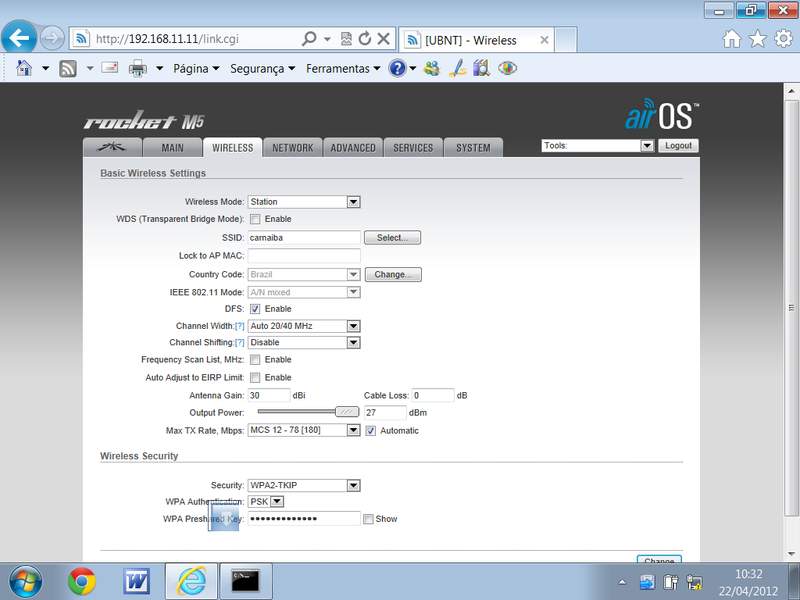800x600 pixels.
Task: Open browser settings gear icon
Action: pyautogui.click(x=783, y=39)
